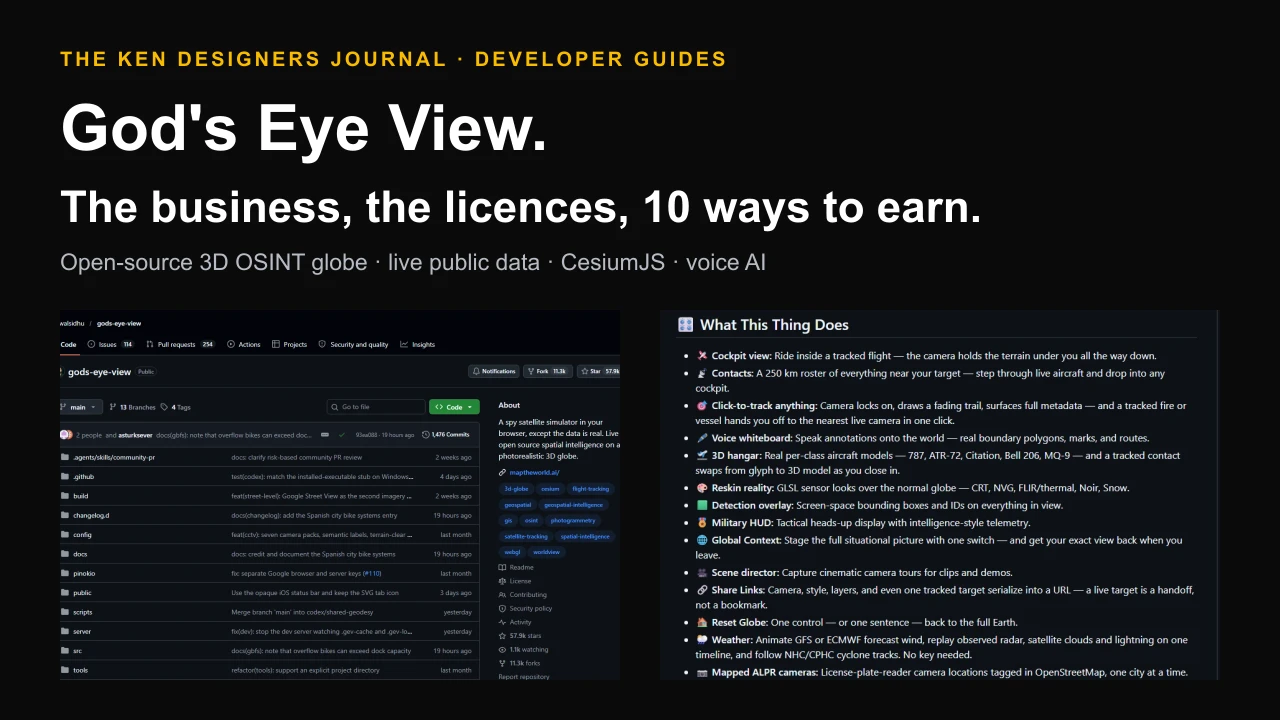Click the #110 pull request link

pos(372,573)
